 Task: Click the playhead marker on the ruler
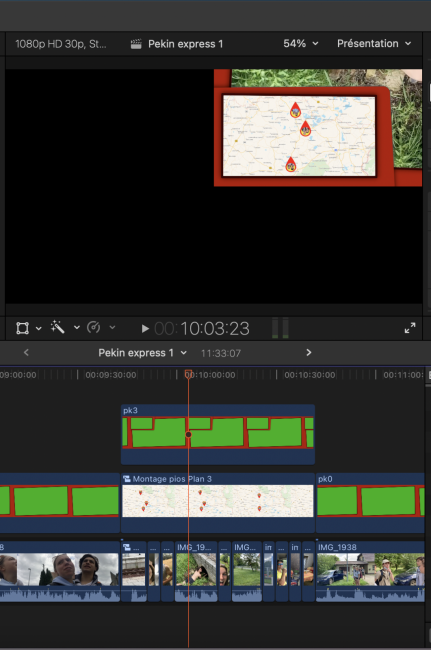pos(188,374)
